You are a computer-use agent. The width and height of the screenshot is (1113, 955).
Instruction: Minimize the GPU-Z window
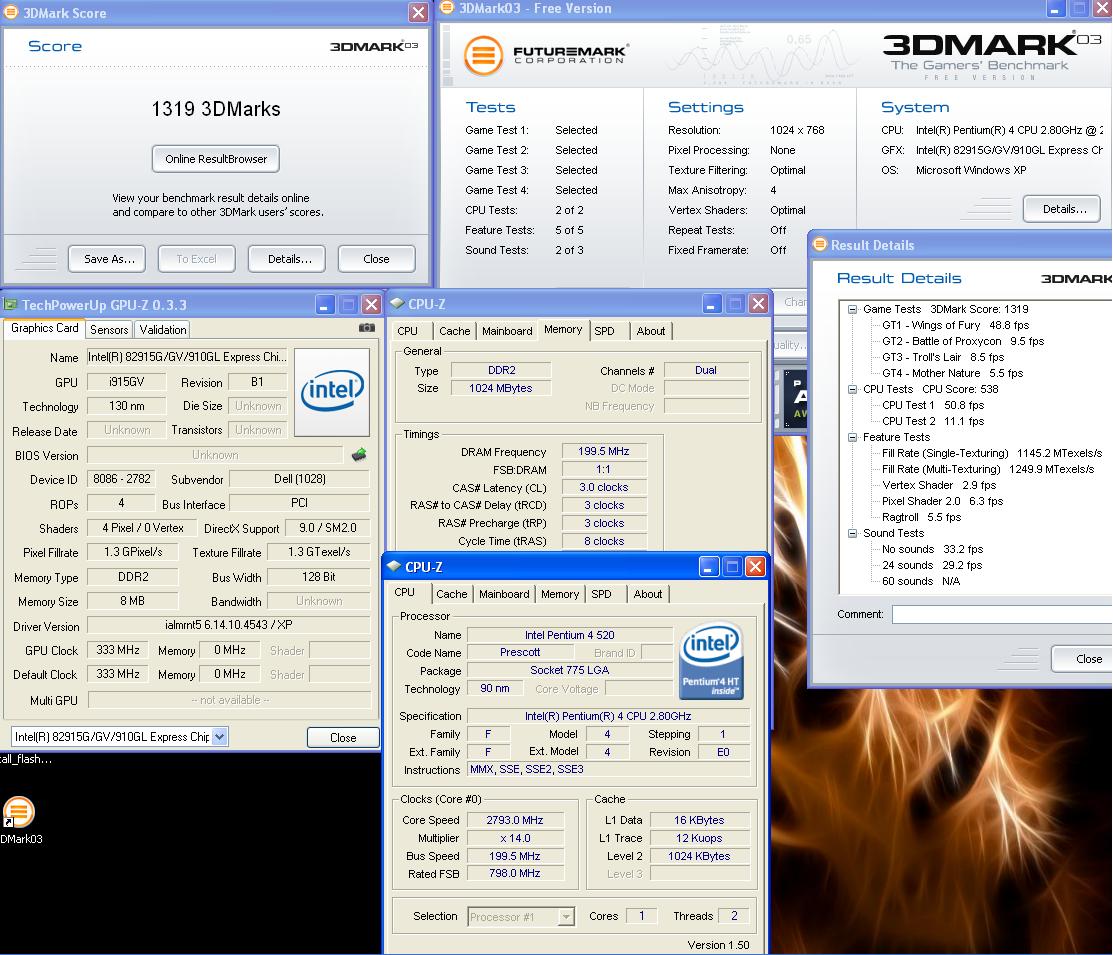click(324, 305)
